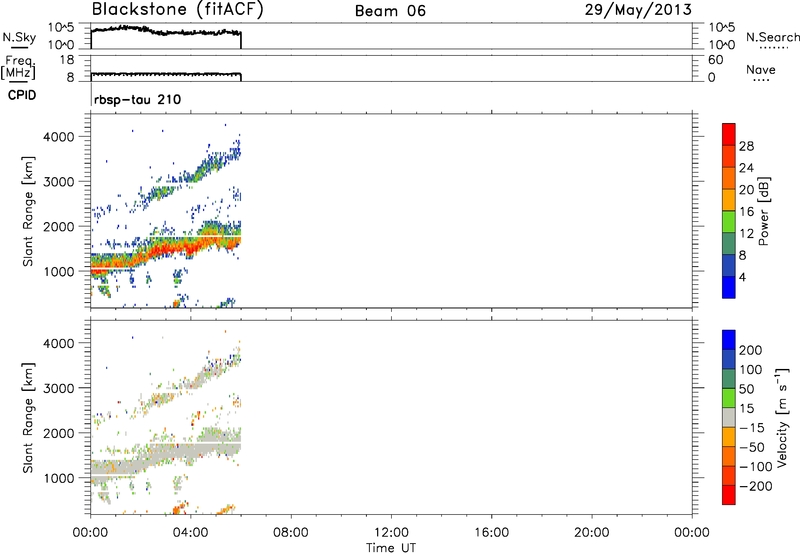Click the 'CPID' row label
The height and width of the screenshot is (554, 800).
(x=22, y=95)
